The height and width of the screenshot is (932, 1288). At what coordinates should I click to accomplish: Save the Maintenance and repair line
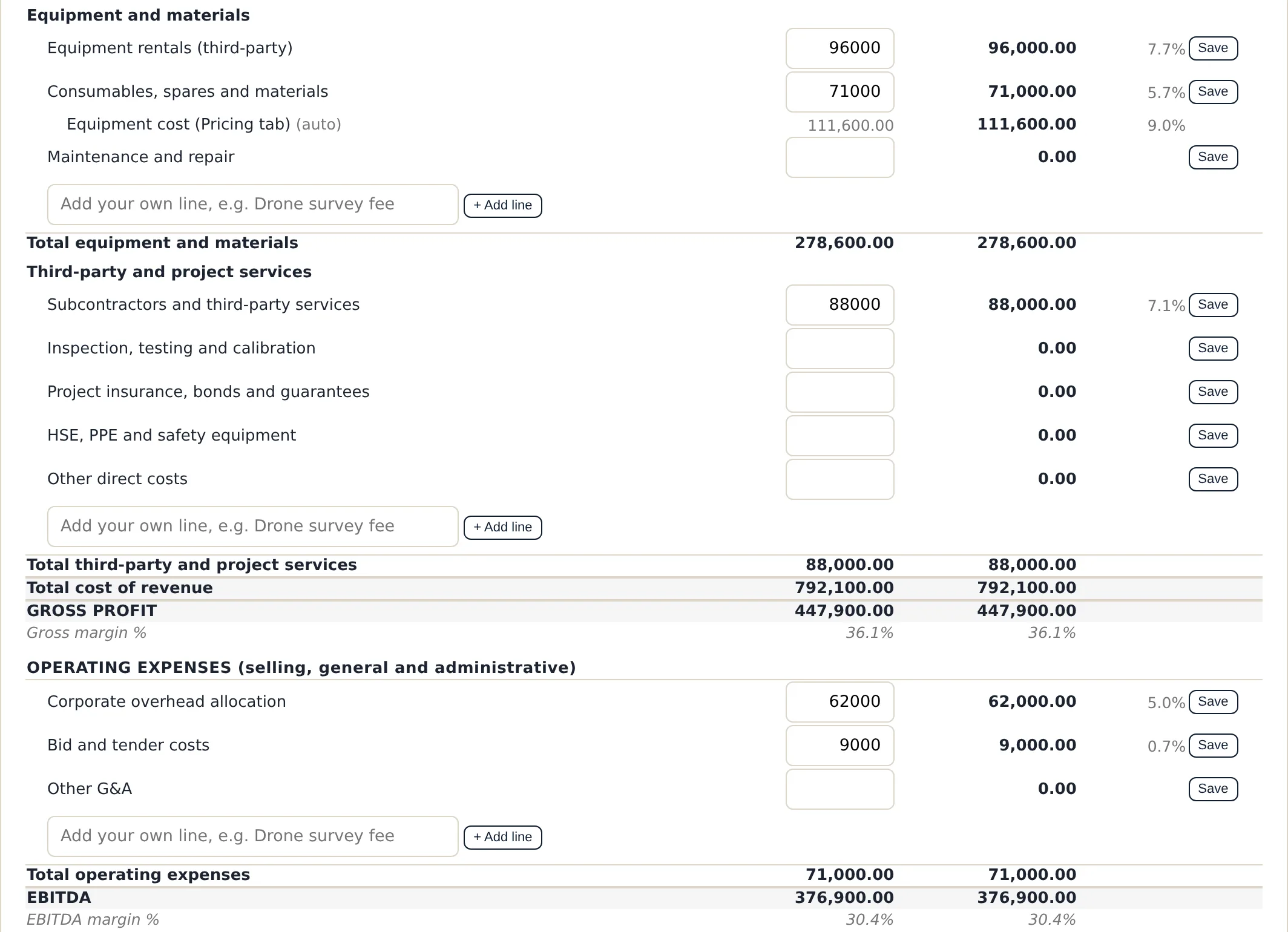[x=1213, y=157]
